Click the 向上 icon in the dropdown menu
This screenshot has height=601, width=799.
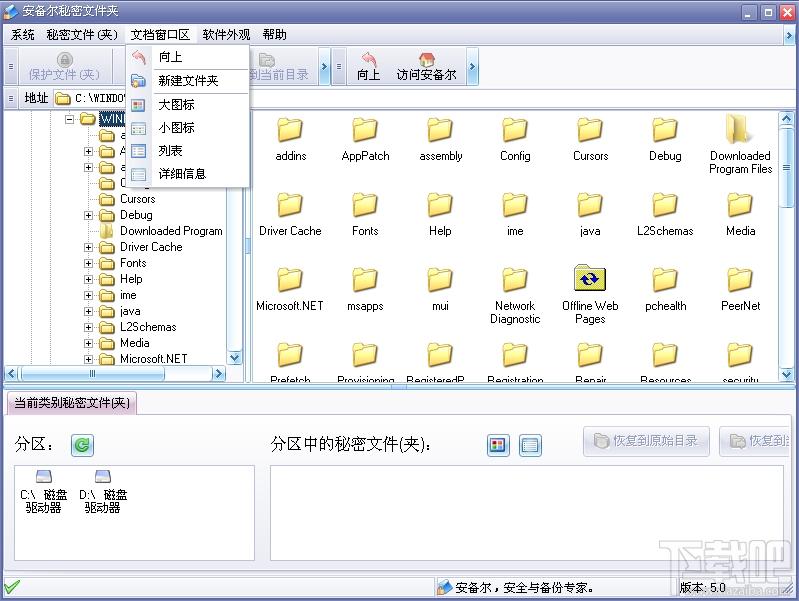coord(139,57)
